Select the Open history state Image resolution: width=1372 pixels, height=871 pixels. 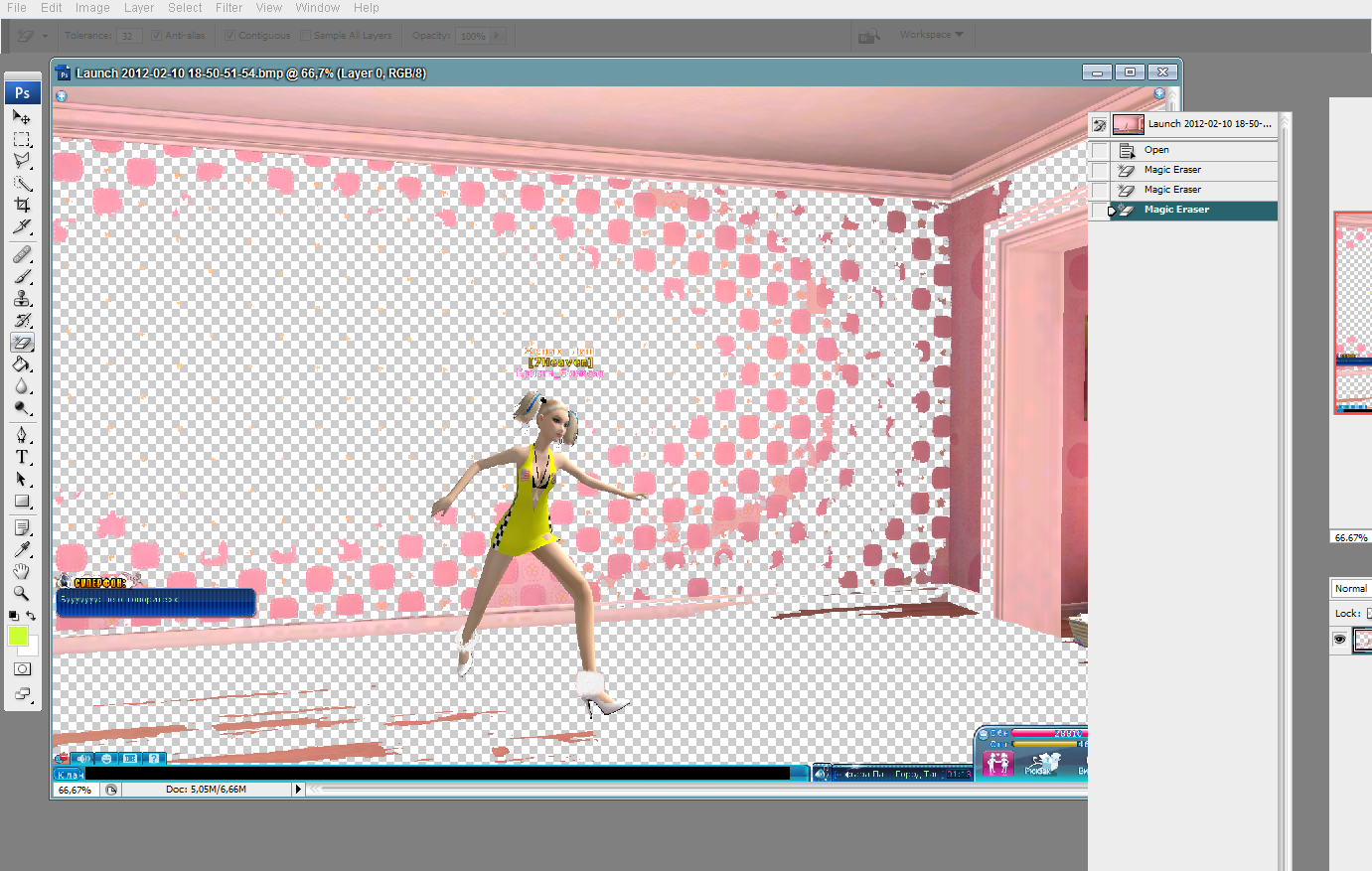point(1193,150)
